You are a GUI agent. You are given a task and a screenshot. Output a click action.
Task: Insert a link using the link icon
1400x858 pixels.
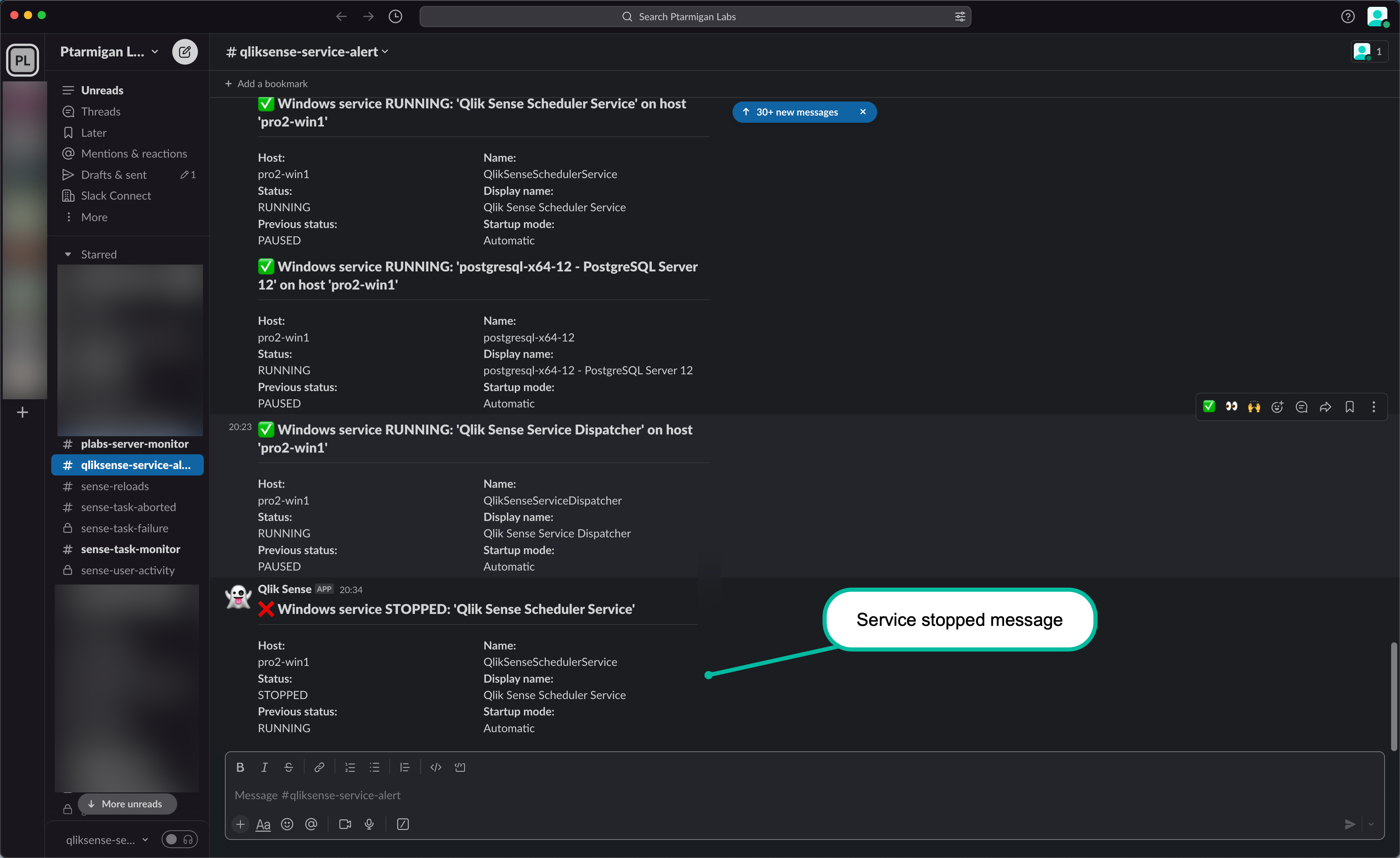click(319, 767)
